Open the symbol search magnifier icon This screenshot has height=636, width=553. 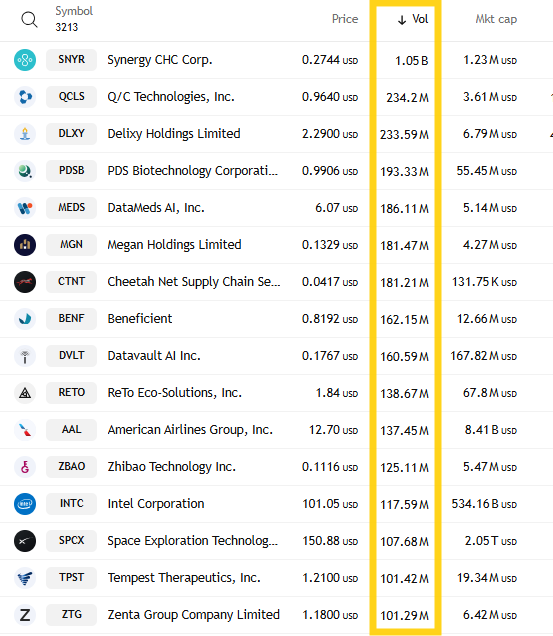click(x=29, y=19)
